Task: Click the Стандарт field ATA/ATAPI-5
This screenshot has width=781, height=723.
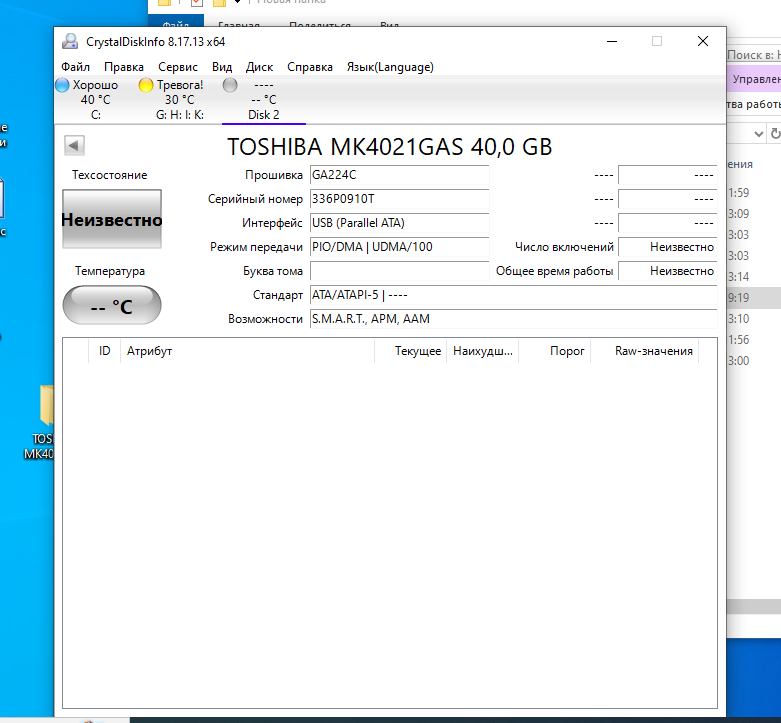Action: click(513, 295)
